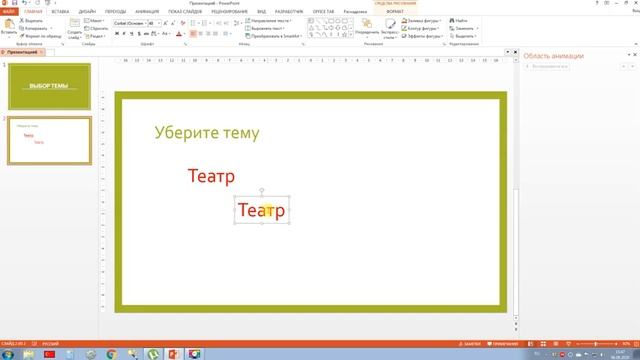640x360 pixels.
Task: Click the Windows Start button
Action: (8, 354)
